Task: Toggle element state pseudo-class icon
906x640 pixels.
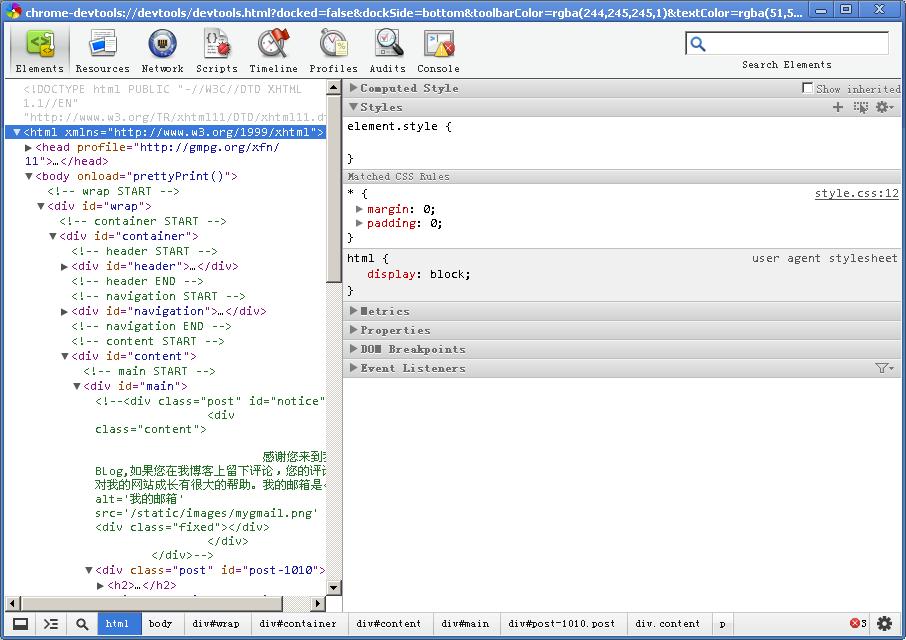Action: (x=862, y=107)
